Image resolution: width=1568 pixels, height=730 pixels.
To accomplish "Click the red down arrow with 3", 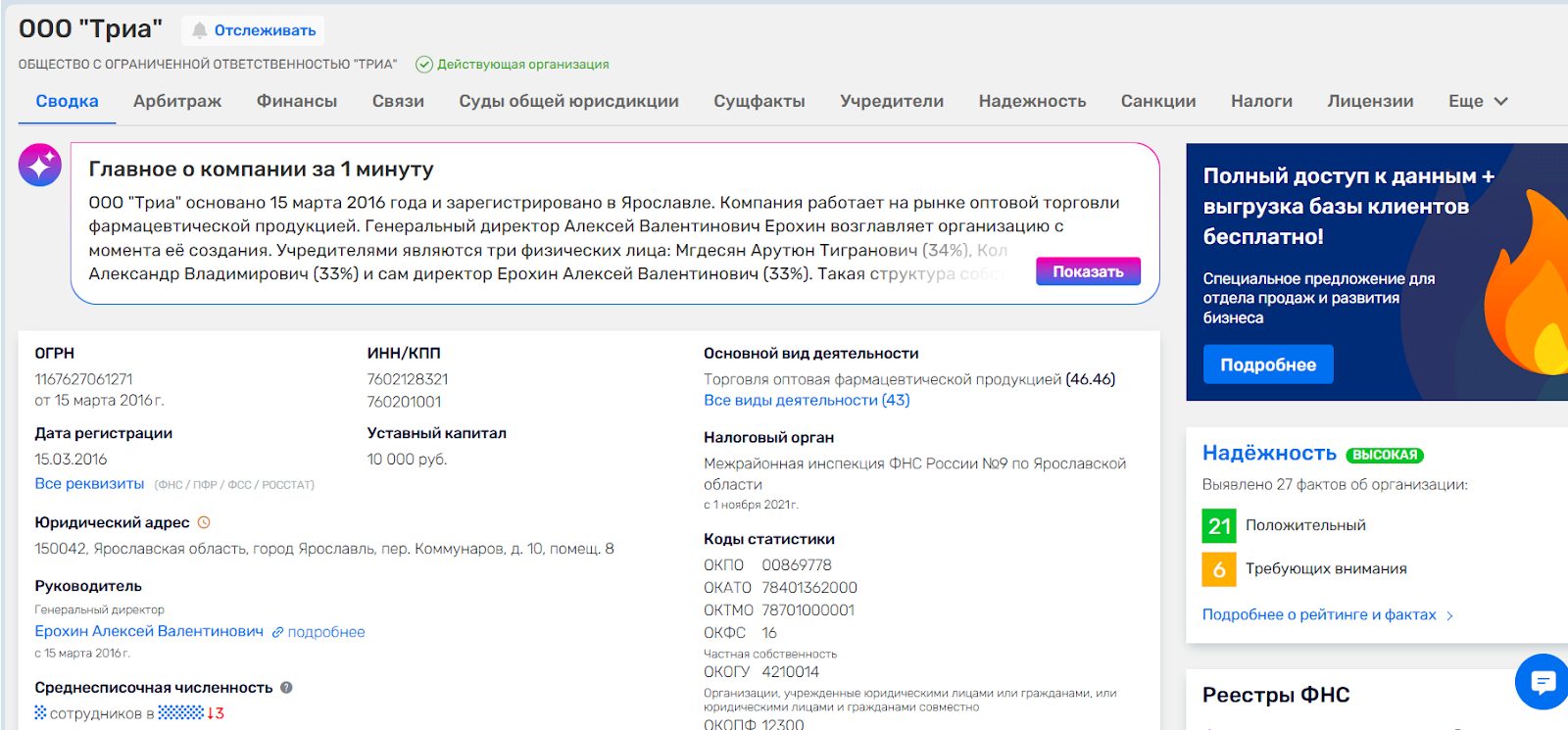I will [216, 713].
